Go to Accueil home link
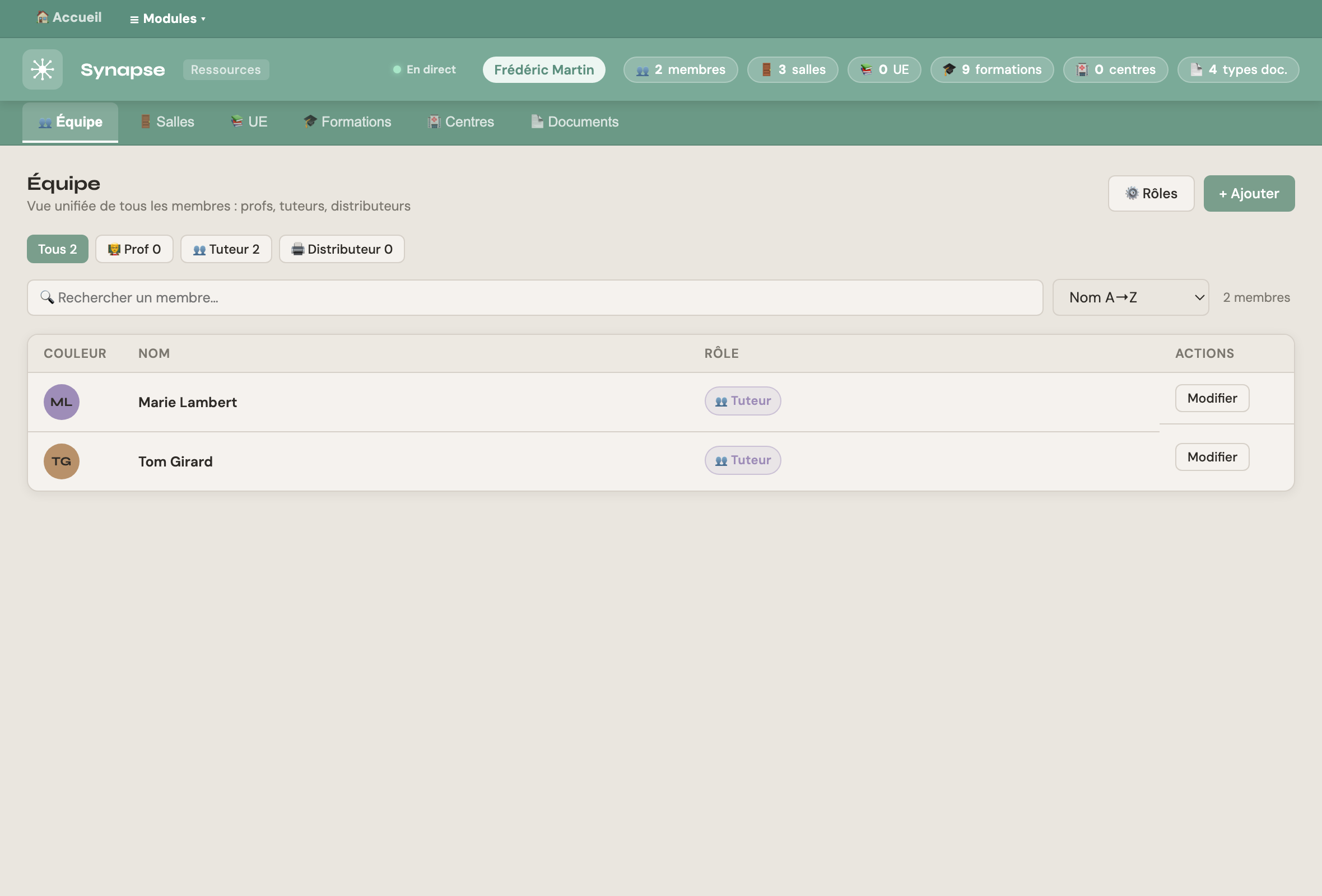 coord(69,17)
